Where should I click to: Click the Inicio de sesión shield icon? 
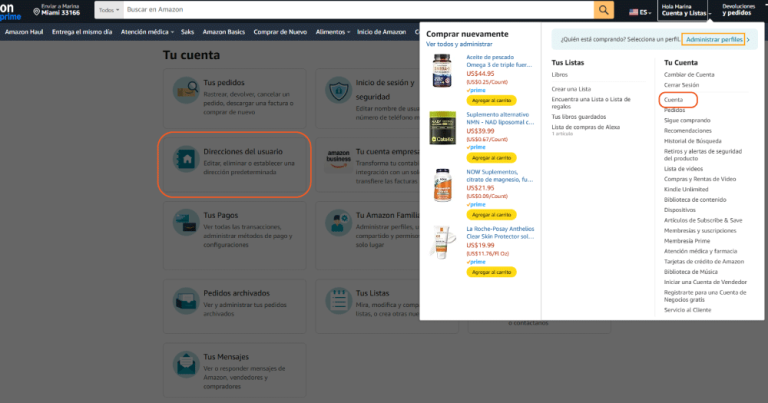point(339,88)
